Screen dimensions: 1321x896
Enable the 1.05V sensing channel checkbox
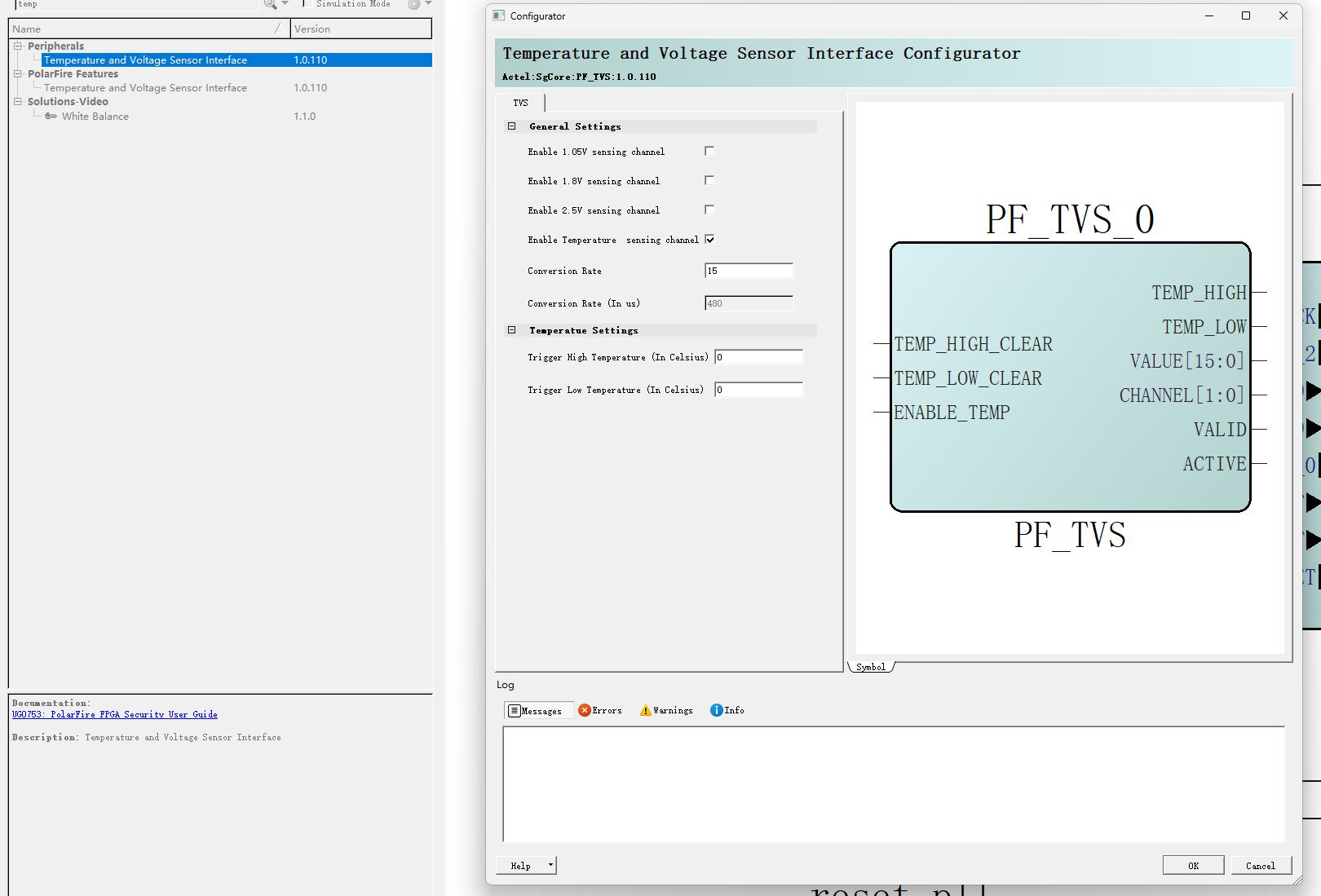click(x=709, y=151)
